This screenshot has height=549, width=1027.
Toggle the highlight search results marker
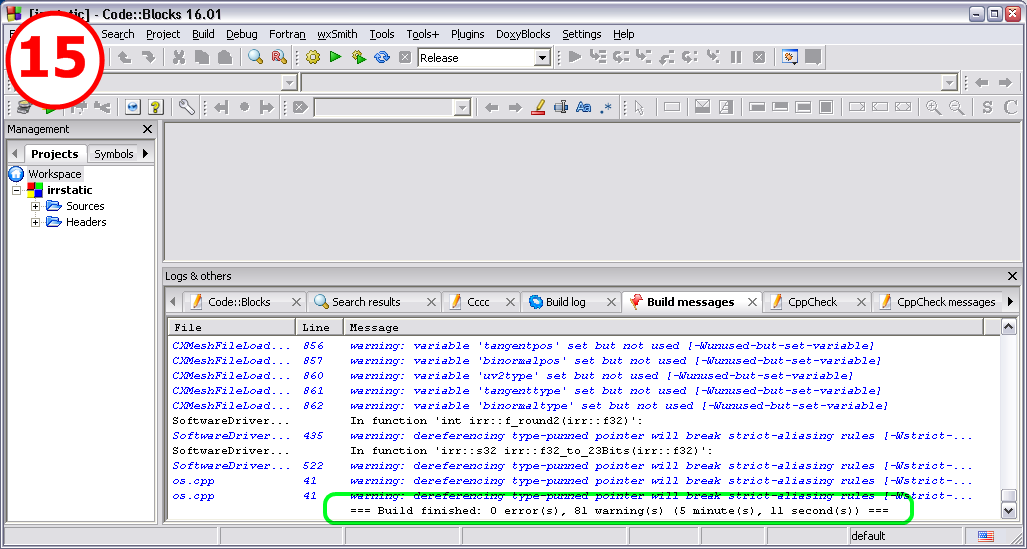pos(538,107)
